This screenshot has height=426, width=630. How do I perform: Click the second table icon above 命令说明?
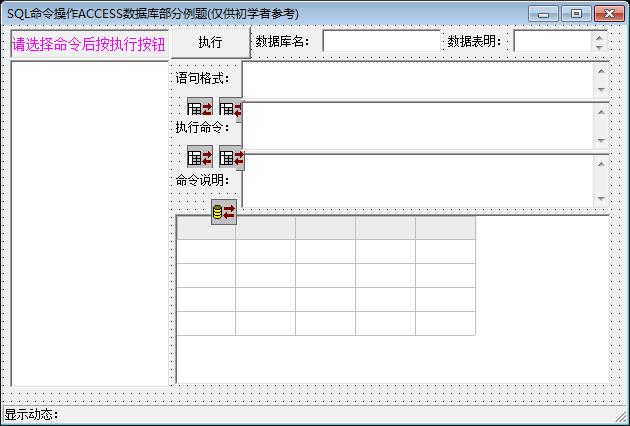(231, 157)
